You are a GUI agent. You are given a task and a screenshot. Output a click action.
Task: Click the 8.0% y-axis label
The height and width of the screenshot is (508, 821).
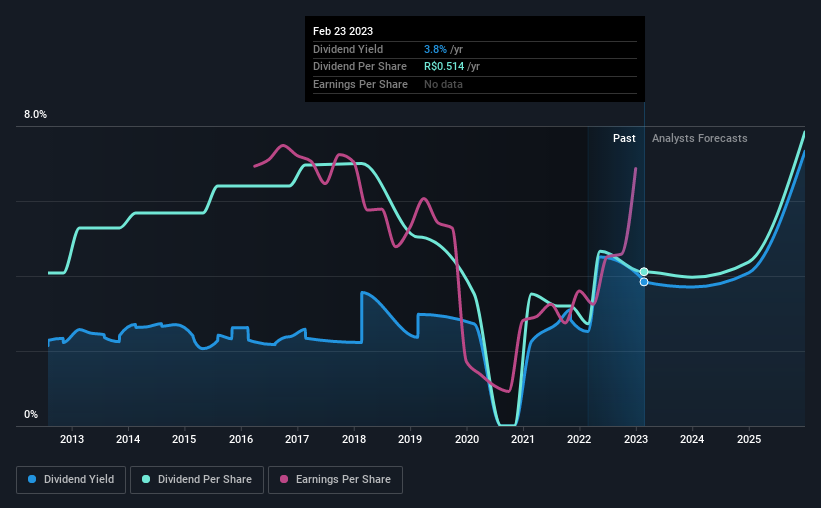point(35,115)
